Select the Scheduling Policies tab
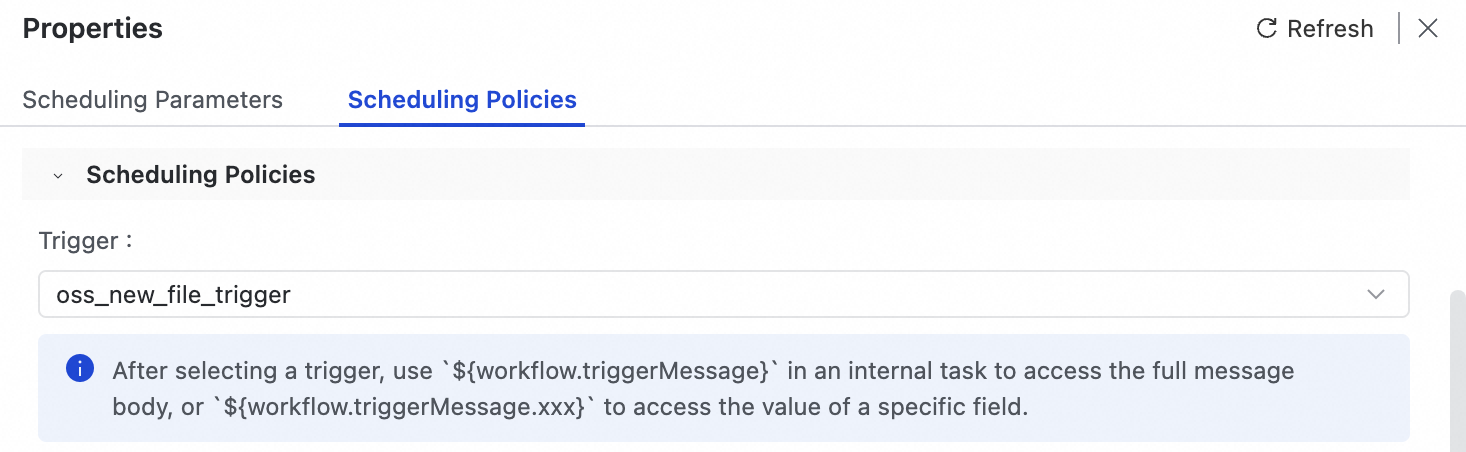 462,100
